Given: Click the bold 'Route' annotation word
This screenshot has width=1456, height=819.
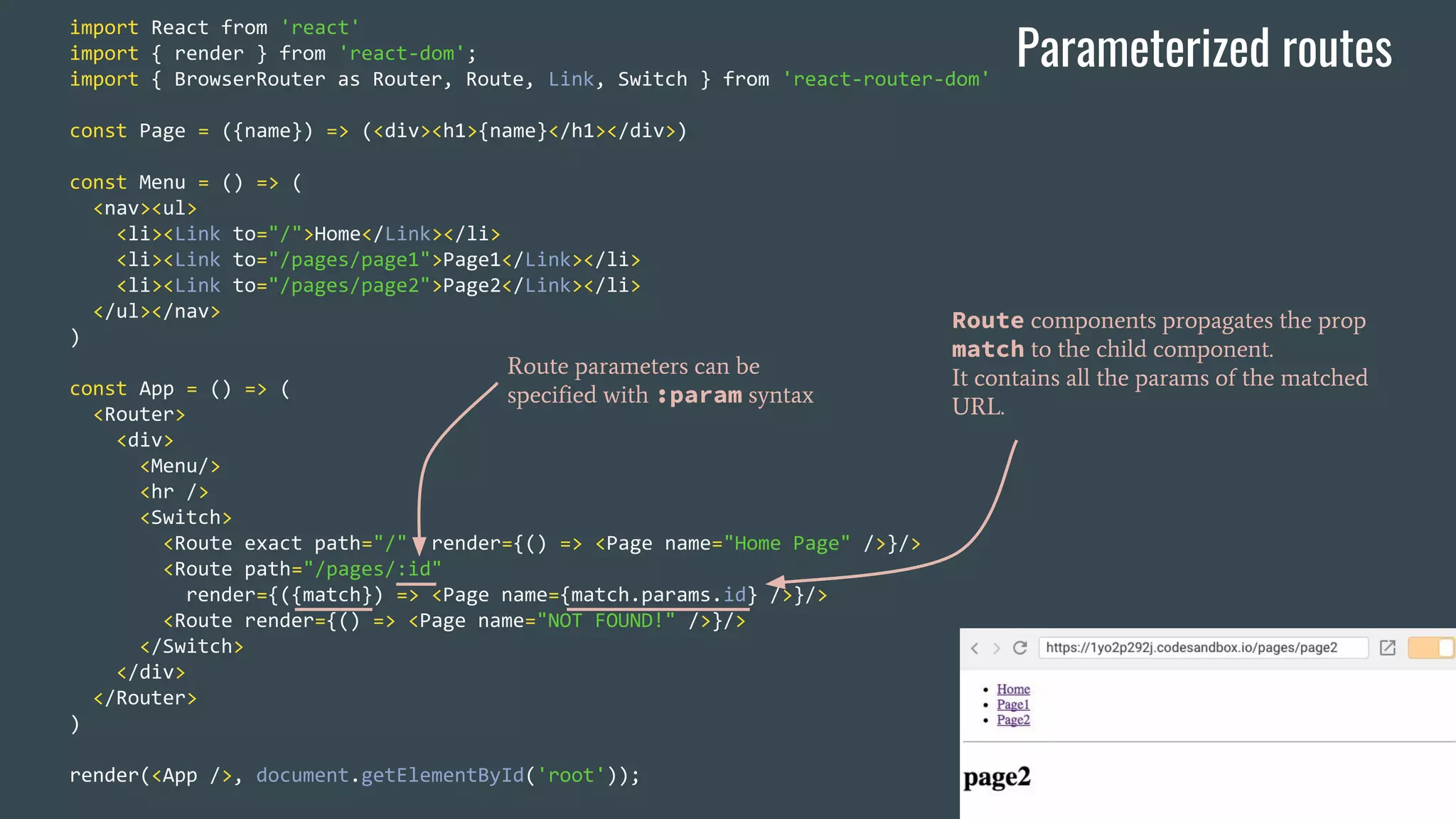Looking at the screenshot, I should pyautogui.click(x=987, y=321).
